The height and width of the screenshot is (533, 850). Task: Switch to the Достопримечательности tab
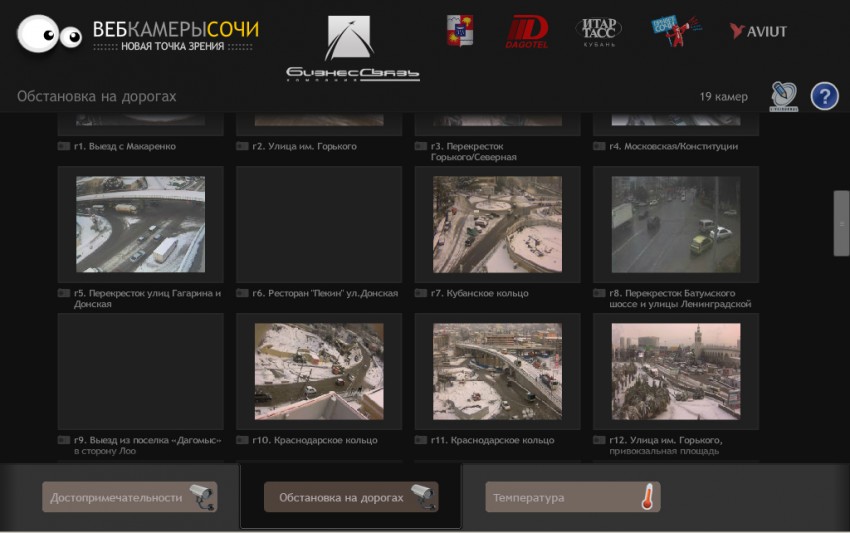129,497
